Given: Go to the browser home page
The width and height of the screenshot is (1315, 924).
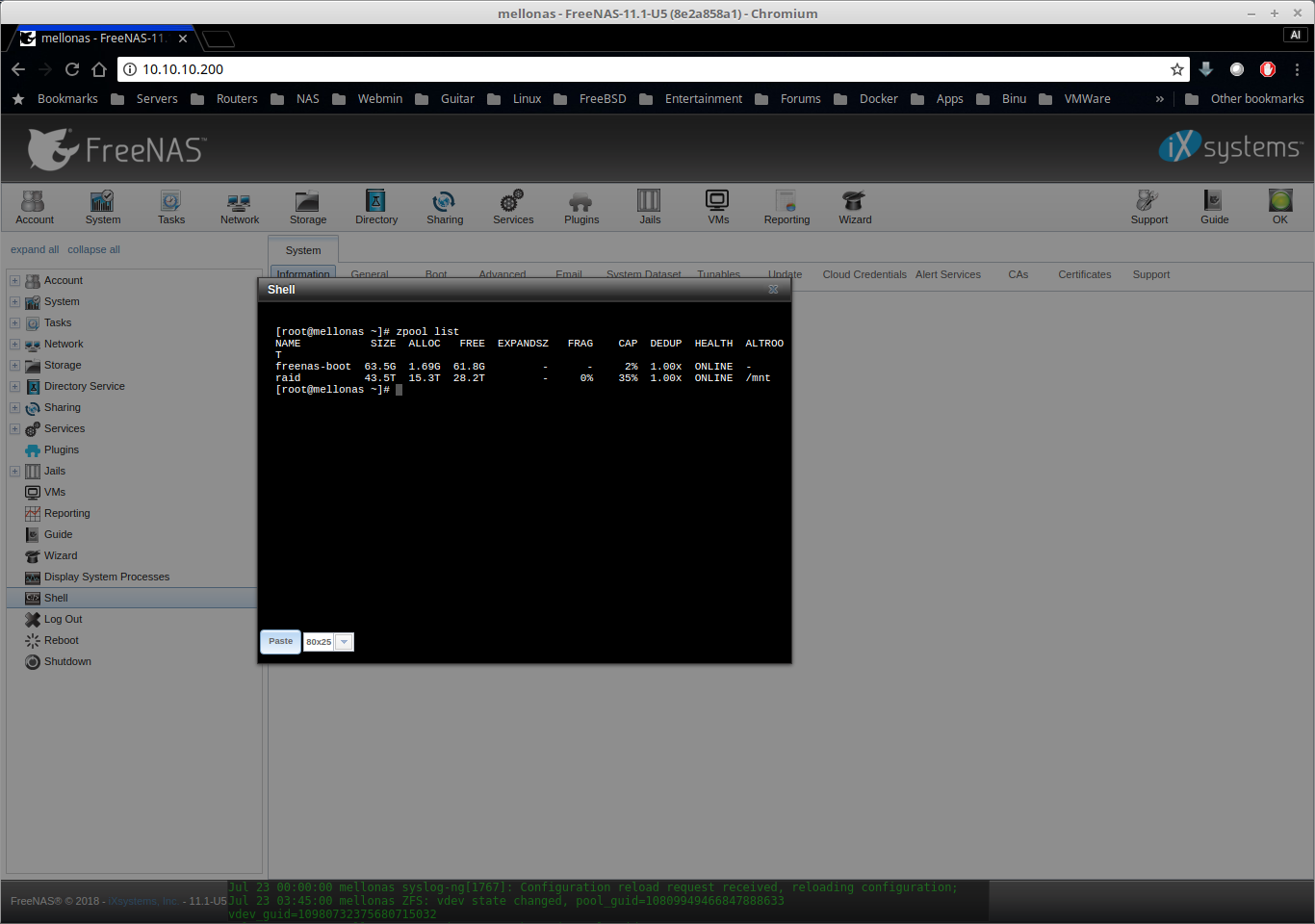Looking at the screenshot, I should (99, 69).
